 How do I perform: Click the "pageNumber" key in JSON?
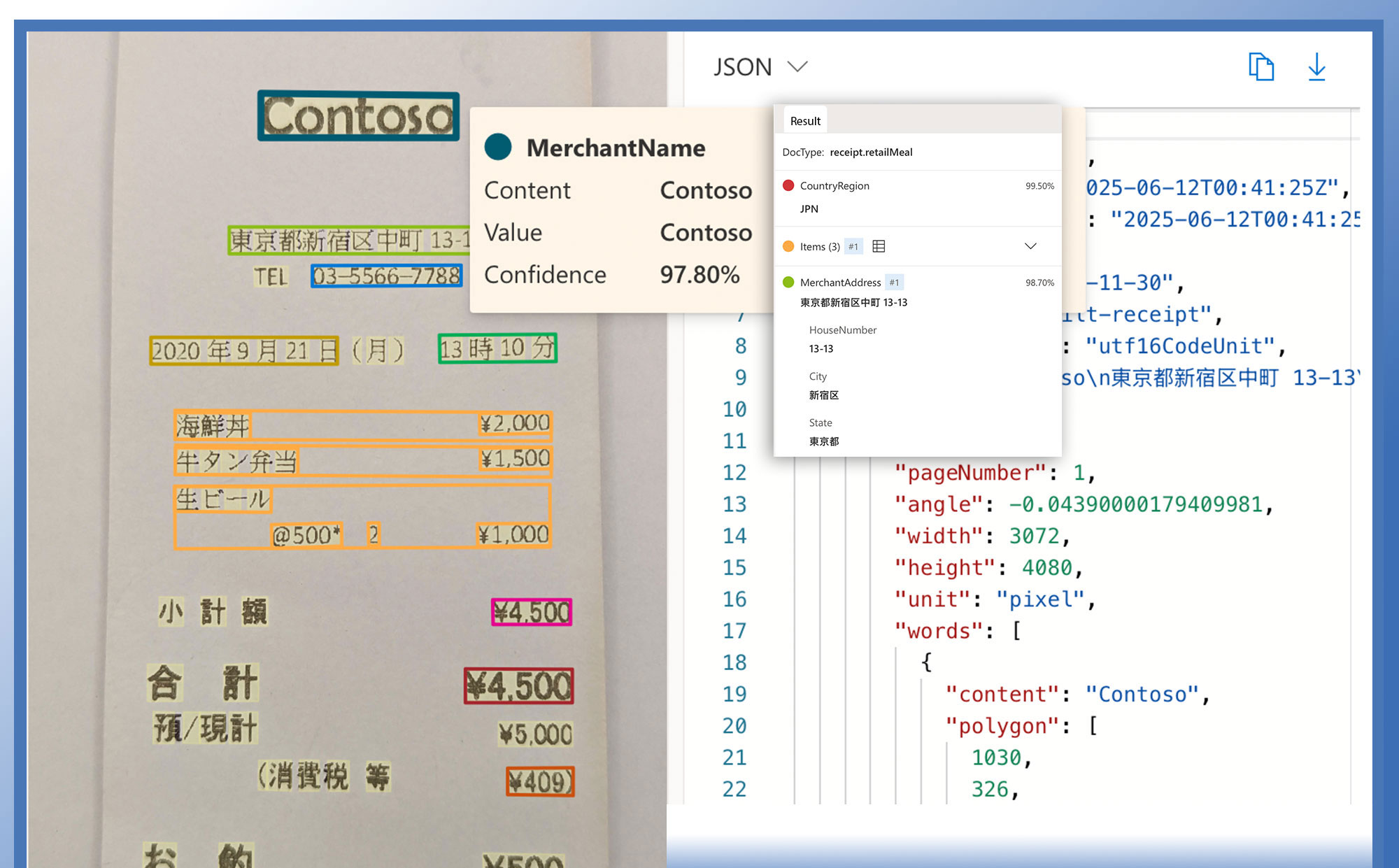[x=970, y=473]
